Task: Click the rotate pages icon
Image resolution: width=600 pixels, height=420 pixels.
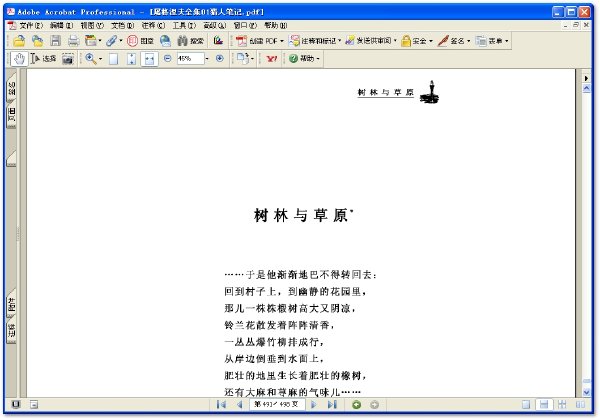Action: [242, 59]
